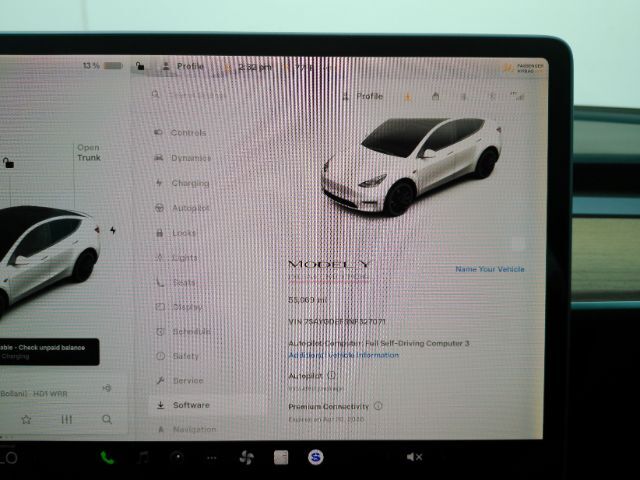
Task: Tap the media source icon in the player
Action: [107, 388]
